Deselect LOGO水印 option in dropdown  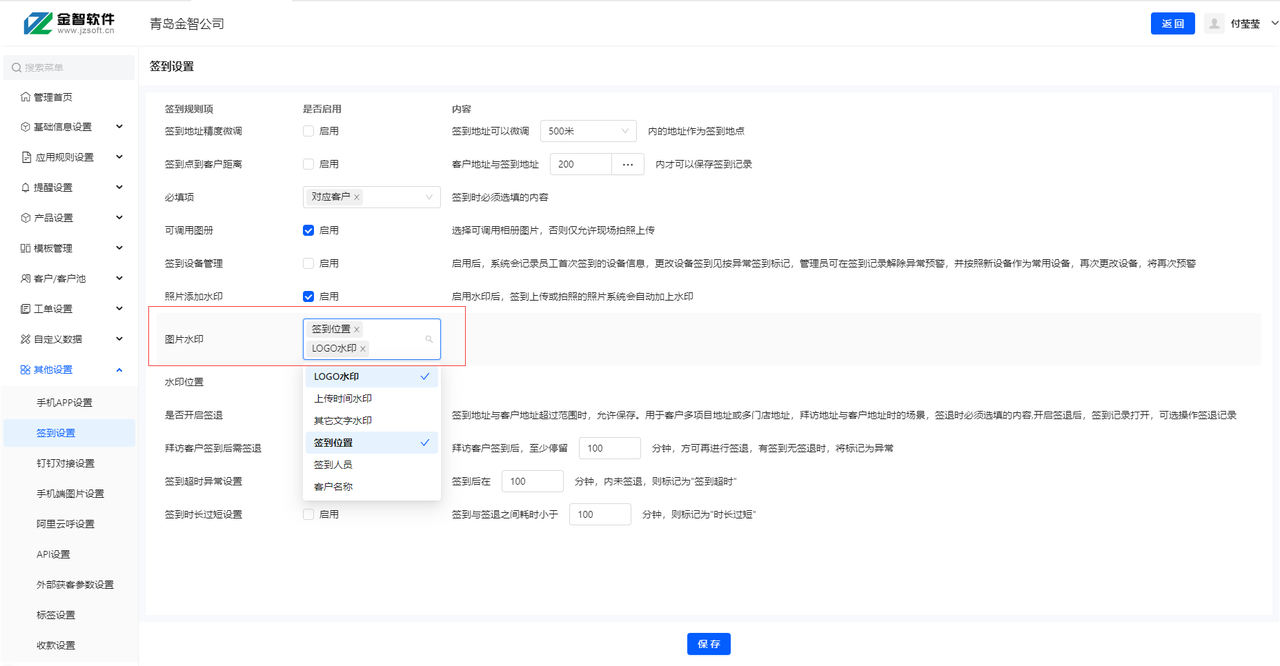click(372, 377)
